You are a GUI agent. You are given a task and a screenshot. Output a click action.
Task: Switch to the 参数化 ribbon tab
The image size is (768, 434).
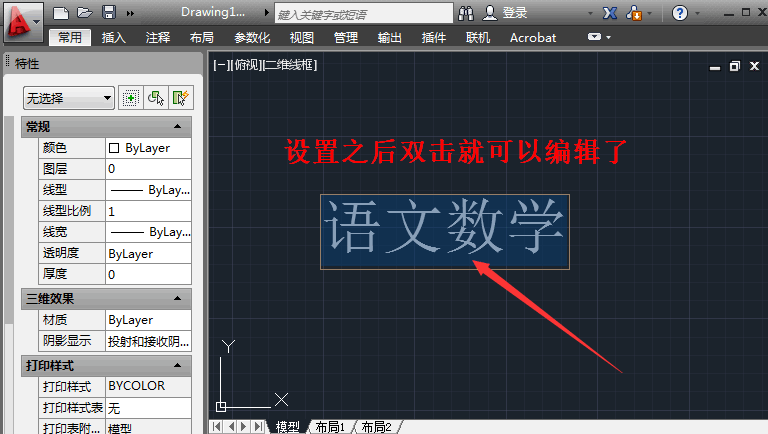(252, 37)
